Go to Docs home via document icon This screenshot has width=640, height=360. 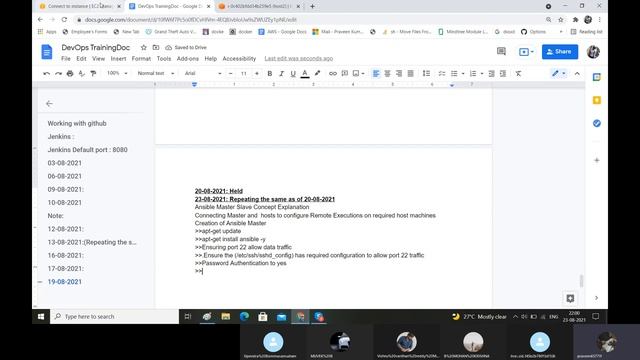pyautogui.click(x=47, y=52)
